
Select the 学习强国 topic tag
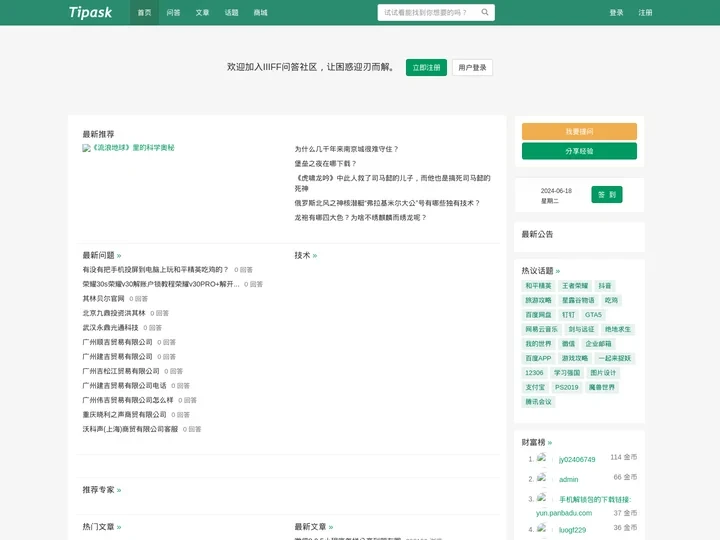pos(567,373)
